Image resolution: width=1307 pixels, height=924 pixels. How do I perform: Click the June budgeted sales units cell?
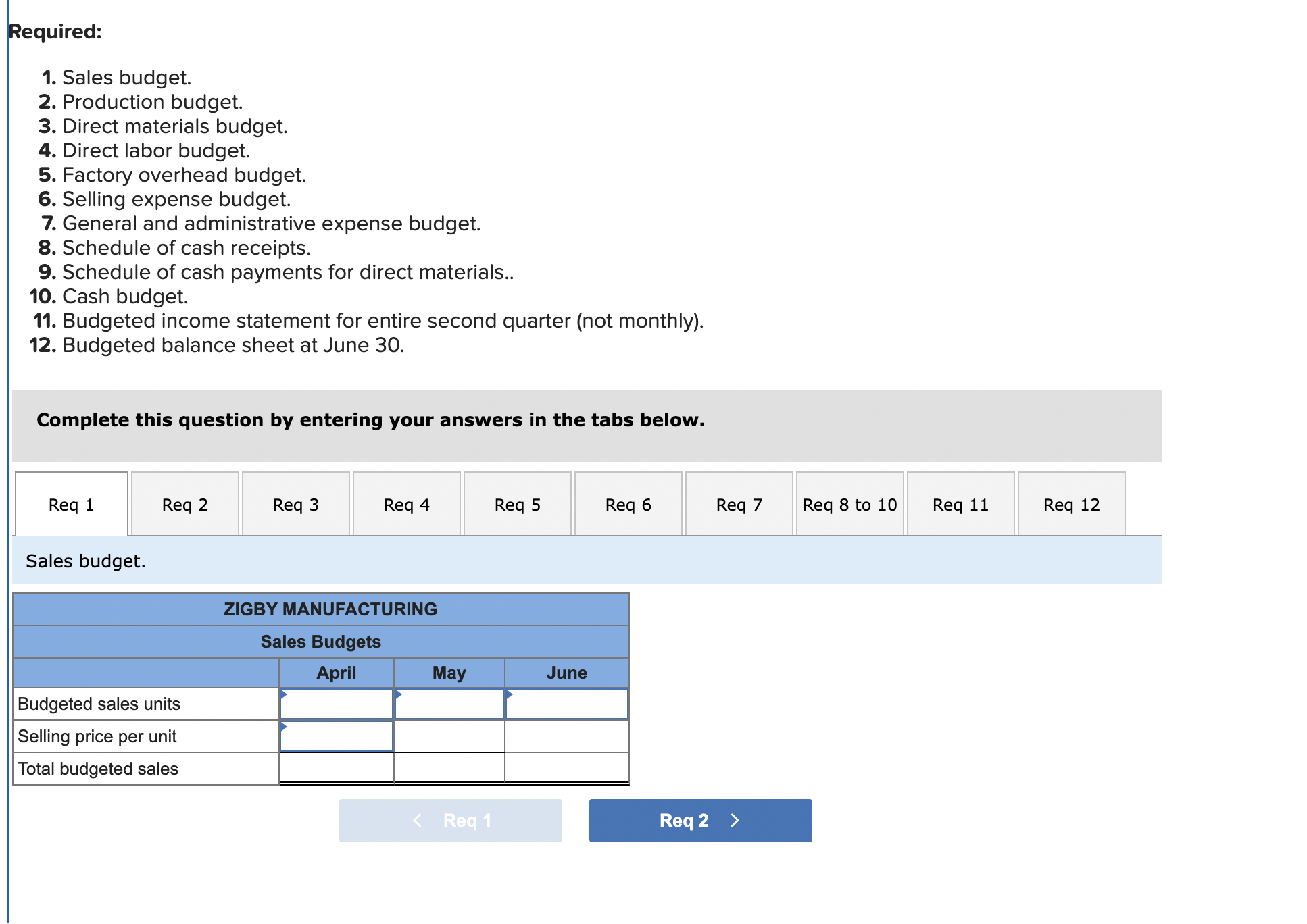click(x=566, y=704)
